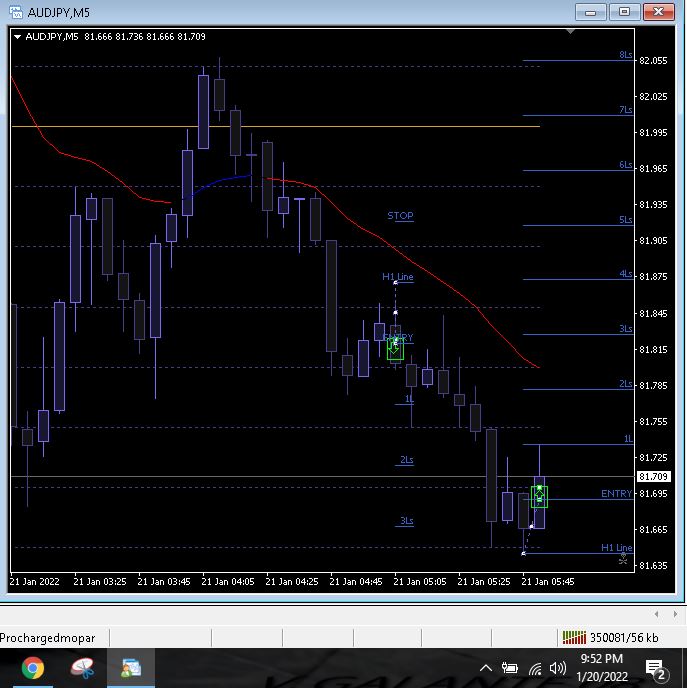Open the AUDJPY,M5 chart dropdown triangle
This screenshot has width=687, height=688.
pos(18,37)
